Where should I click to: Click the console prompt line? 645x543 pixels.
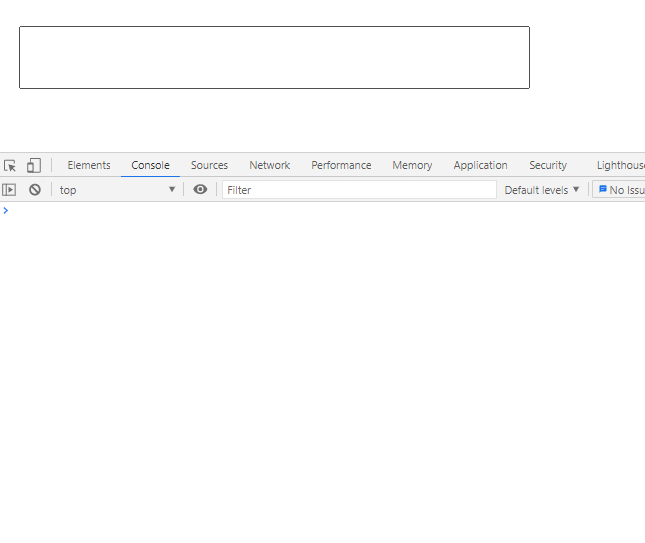pos(322,211)
